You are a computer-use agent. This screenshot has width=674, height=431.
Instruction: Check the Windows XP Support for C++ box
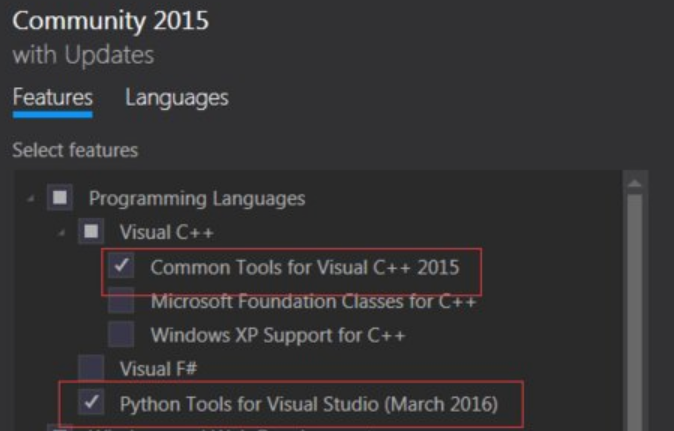[122, 335]
